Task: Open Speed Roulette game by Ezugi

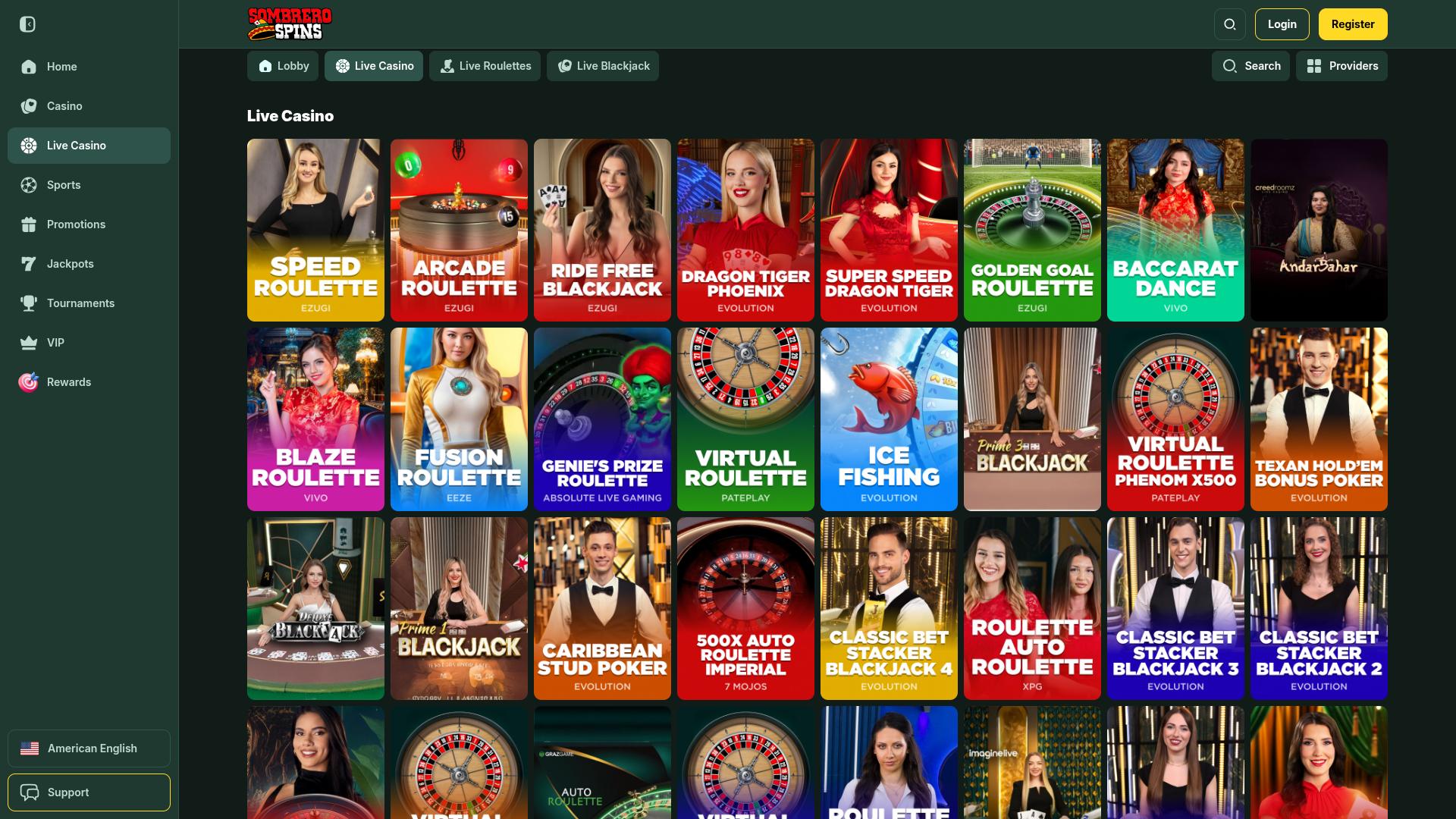Action: point(315,230)
